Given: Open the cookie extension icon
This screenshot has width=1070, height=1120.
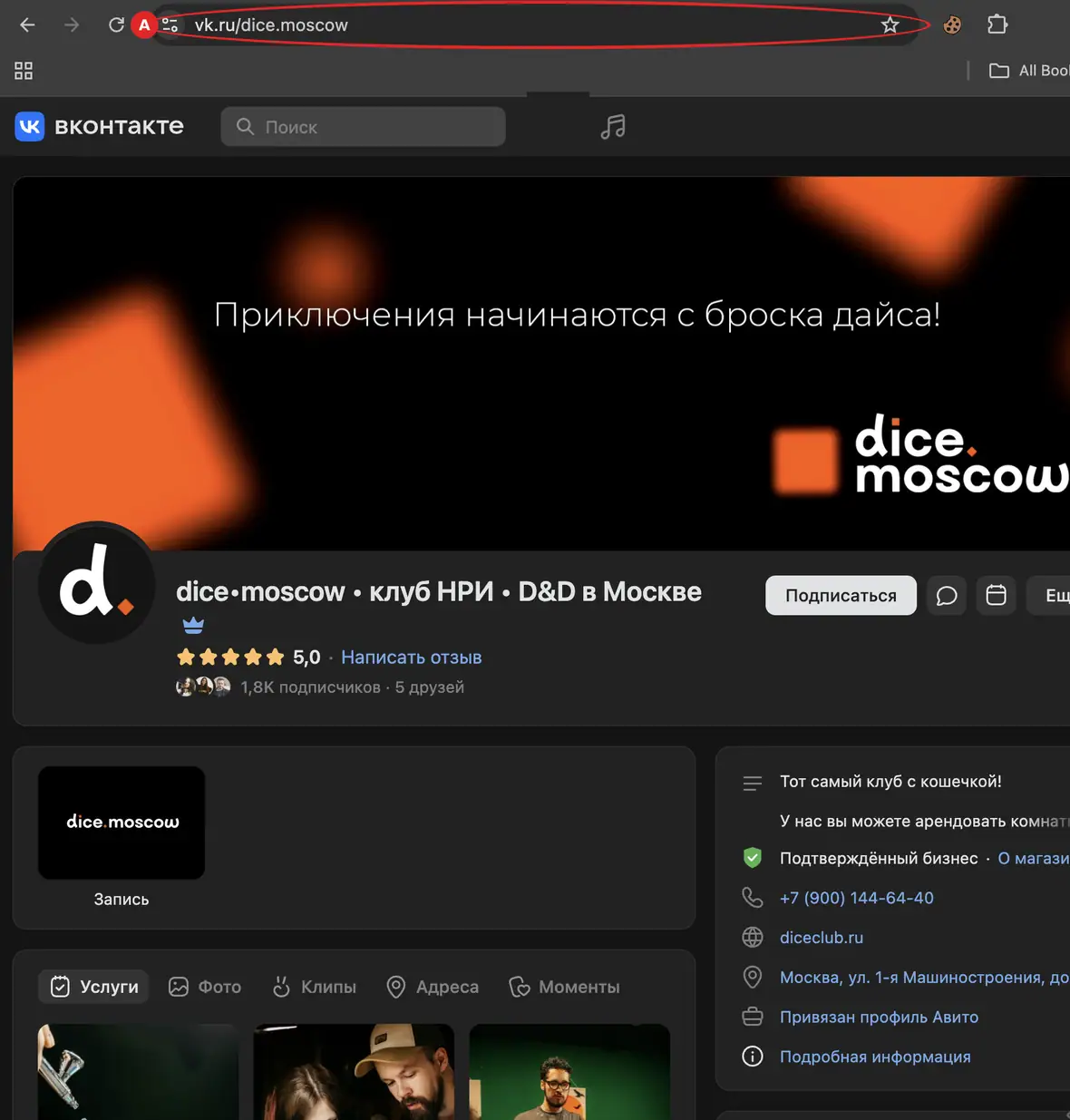Looking at the screenshot, I should pyautogui.click(x=952, y=24).
